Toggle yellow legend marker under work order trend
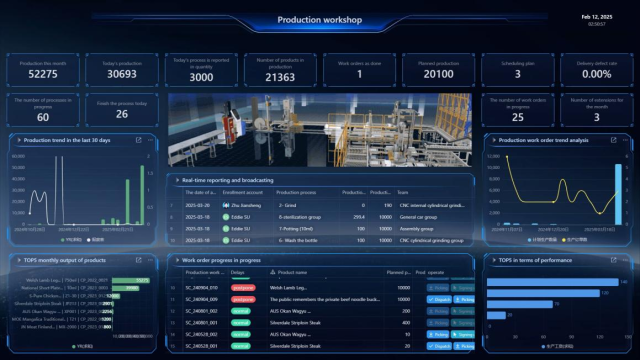640x360 pixels. [564, 240]
